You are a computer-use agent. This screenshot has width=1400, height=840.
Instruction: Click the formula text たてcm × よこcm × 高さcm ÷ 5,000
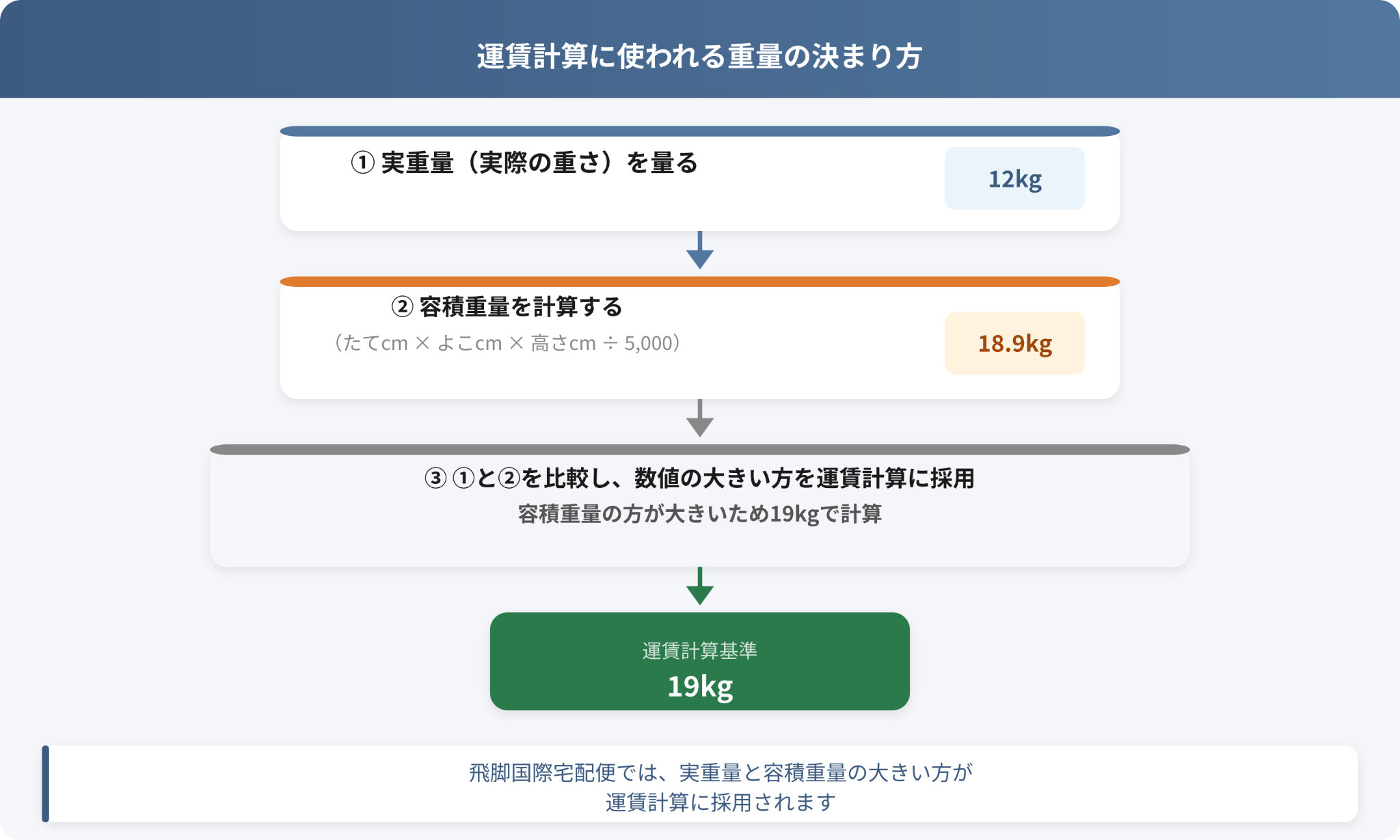click(507, 342)
